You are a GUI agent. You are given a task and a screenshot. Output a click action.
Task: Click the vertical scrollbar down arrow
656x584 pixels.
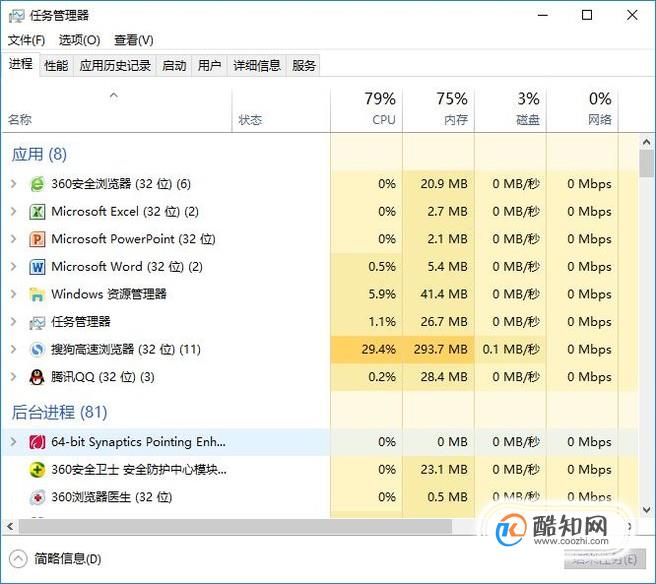pyautogui.click(x=646, y=510)
